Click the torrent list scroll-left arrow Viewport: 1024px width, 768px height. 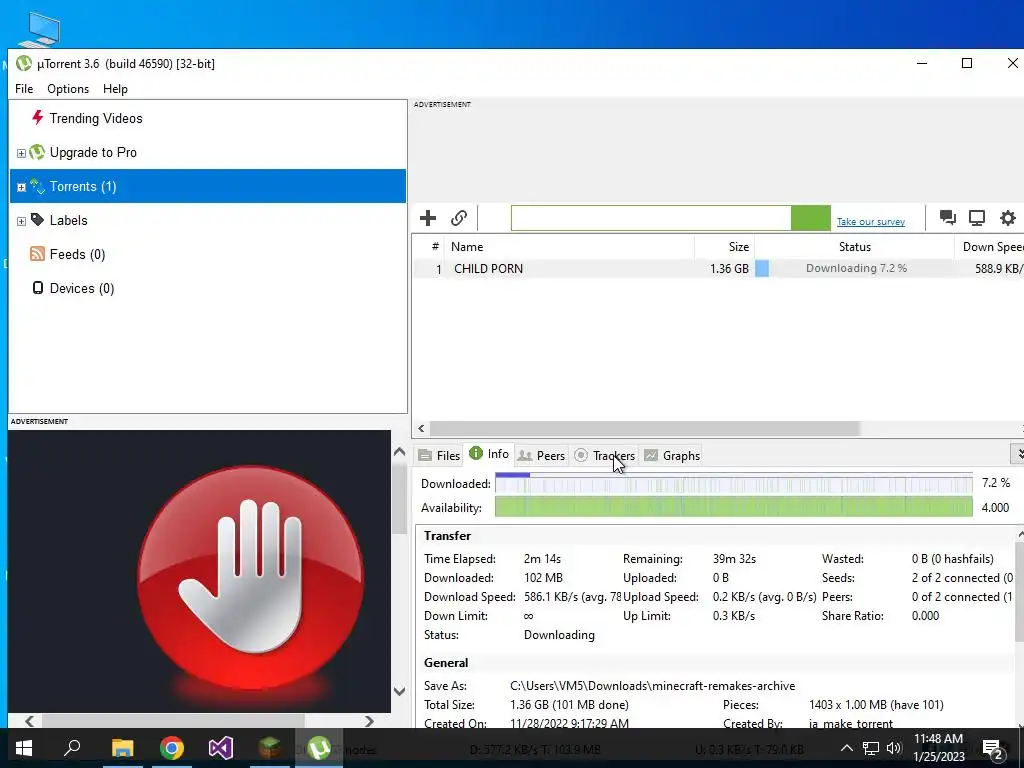[x=421, y=428]
